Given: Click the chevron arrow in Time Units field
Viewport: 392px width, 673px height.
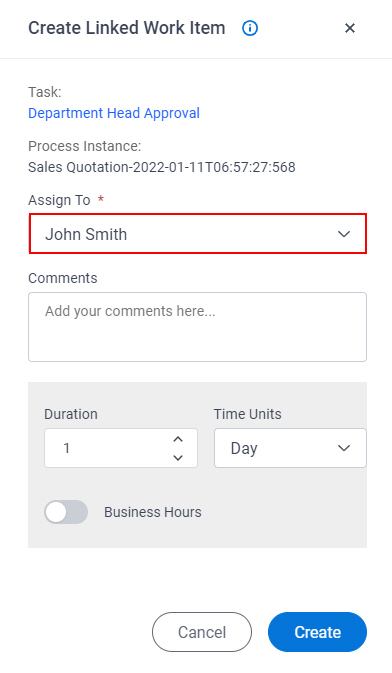Looking at the screenshot, I should click(x=344, y=449).
